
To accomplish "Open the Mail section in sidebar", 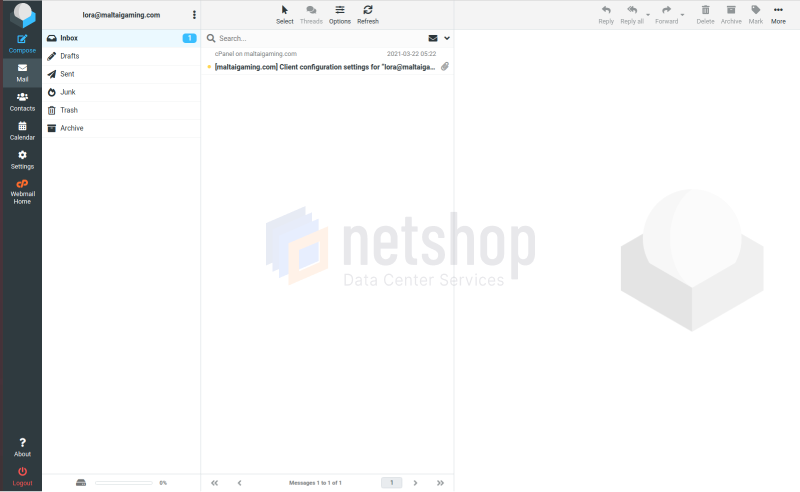I will (x=22, y=73).
